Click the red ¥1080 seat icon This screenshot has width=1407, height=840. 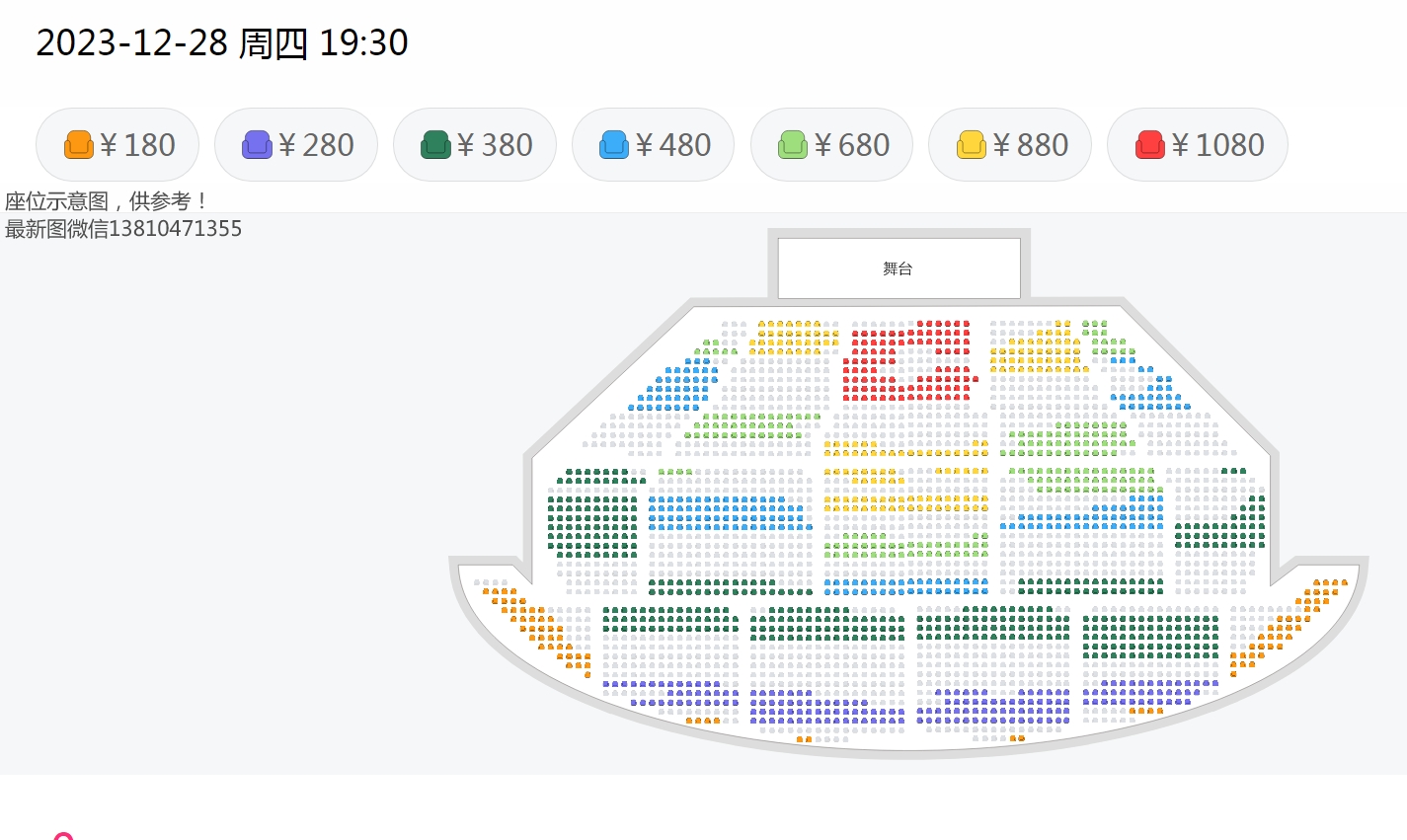point(1150,145)
